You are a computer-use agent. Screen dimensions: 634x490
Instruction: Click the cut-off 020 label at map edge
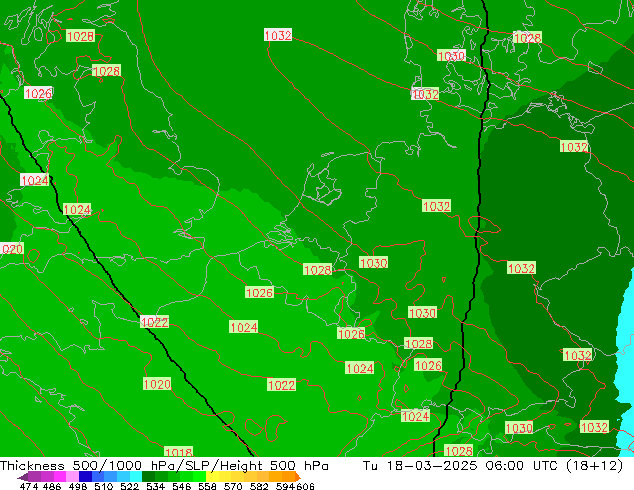[12, 249]
